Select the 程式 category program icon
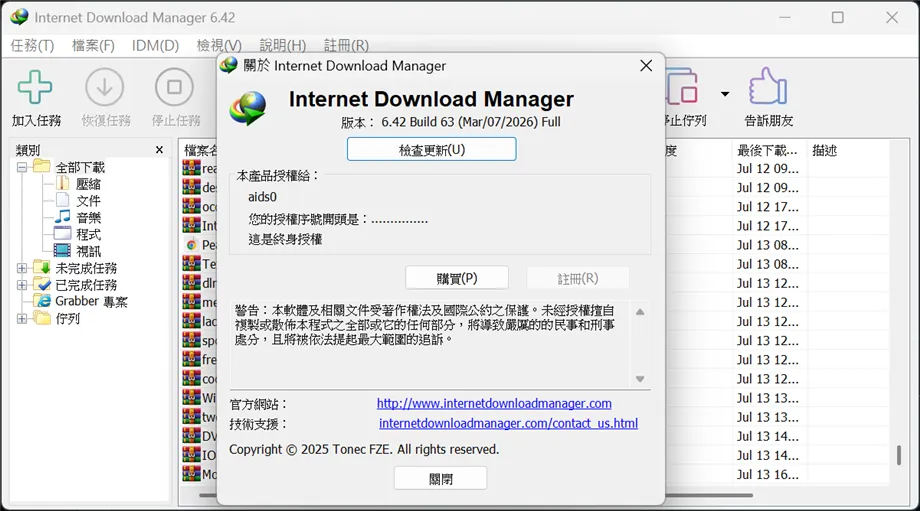This screenshot has height=511, width=920. pos(62,234)
